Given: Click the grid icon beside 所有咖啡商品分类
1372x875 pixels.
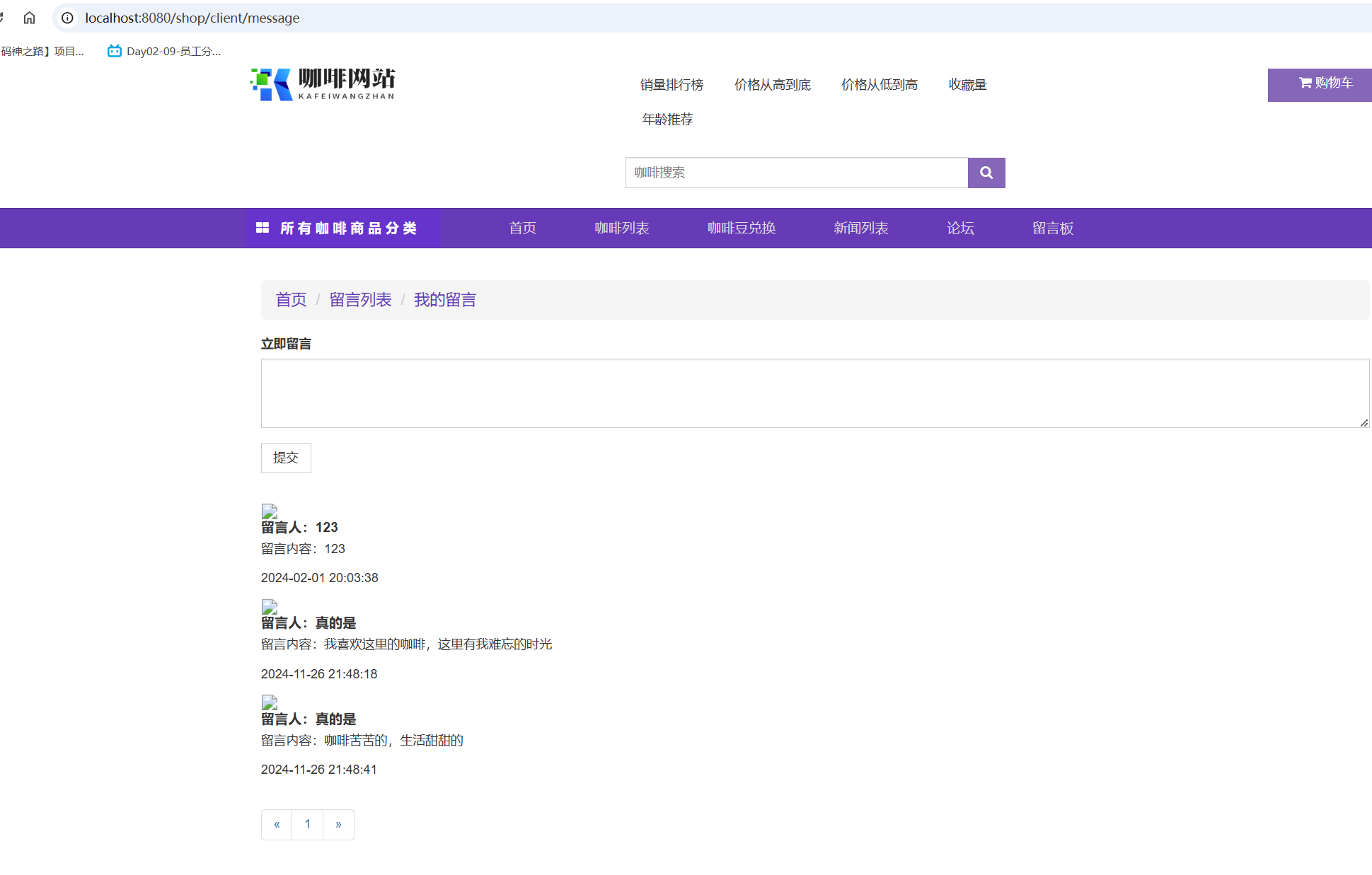Looking at the screenshot, I should (x=262, y=228).
